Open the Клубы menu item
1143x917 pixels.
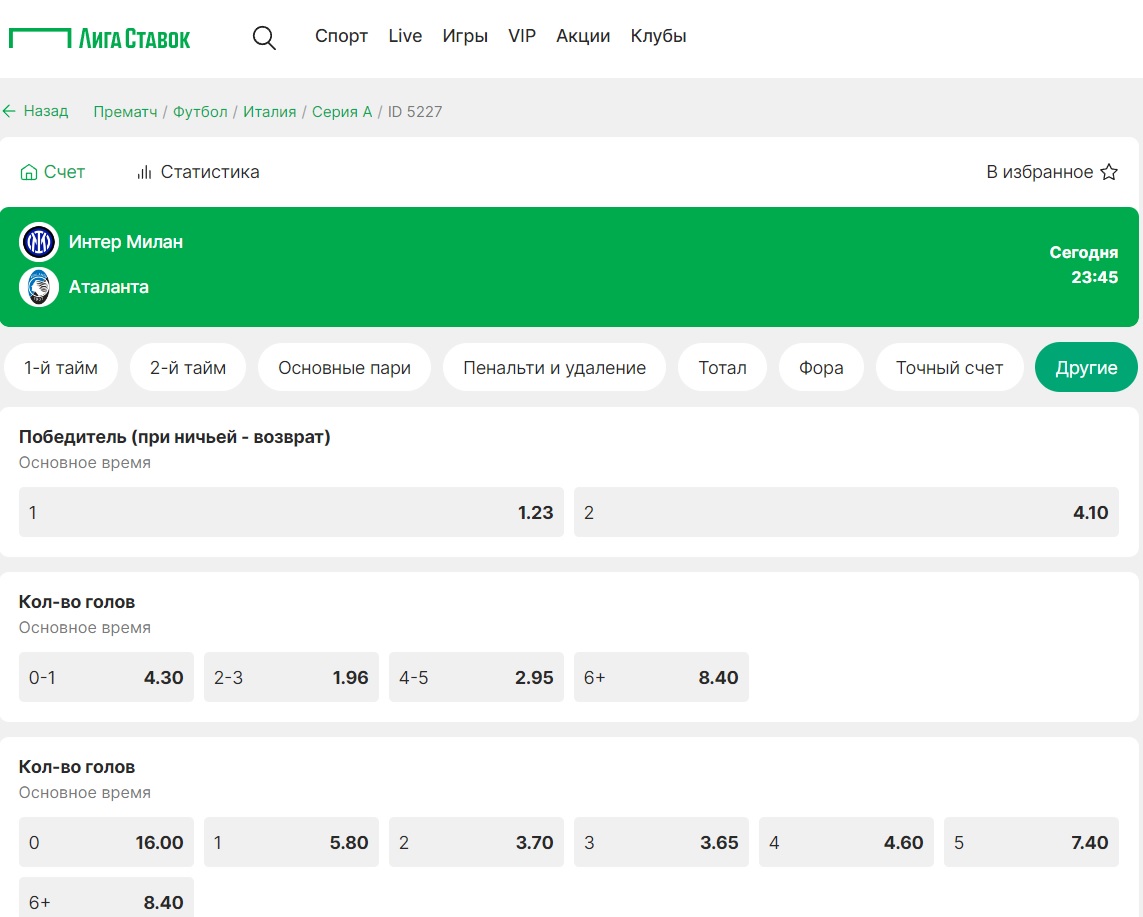pos(658,36)
